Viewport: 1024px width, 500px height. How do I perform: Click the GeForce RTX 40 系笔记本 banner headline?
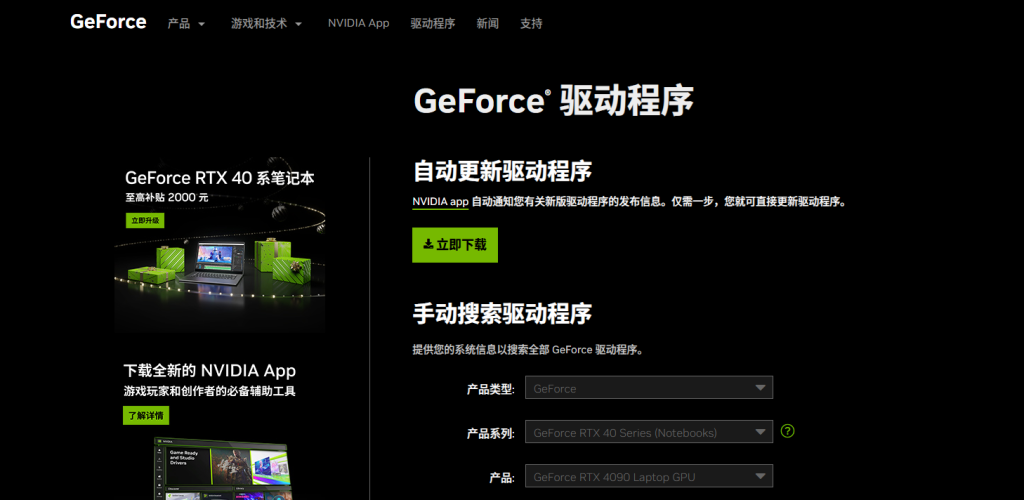pyautogui.click(x=219, y=178)
